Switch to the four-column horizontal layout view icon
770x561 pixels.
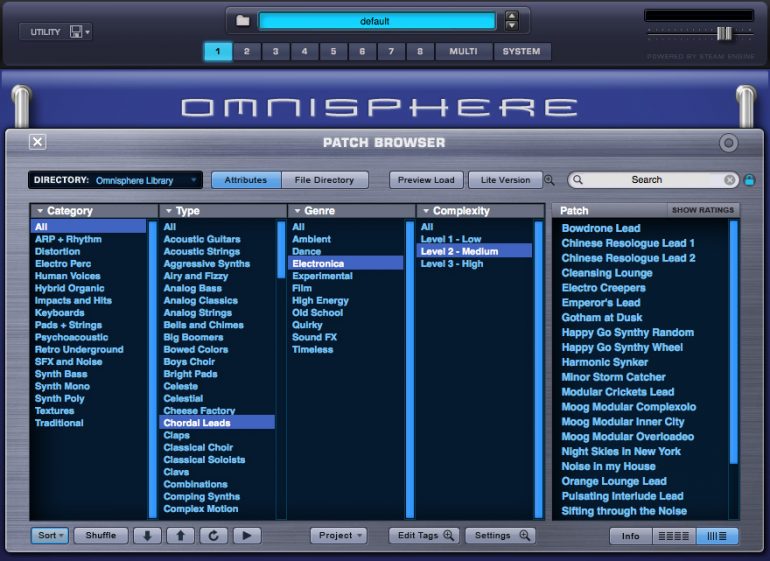click(674, 536)
